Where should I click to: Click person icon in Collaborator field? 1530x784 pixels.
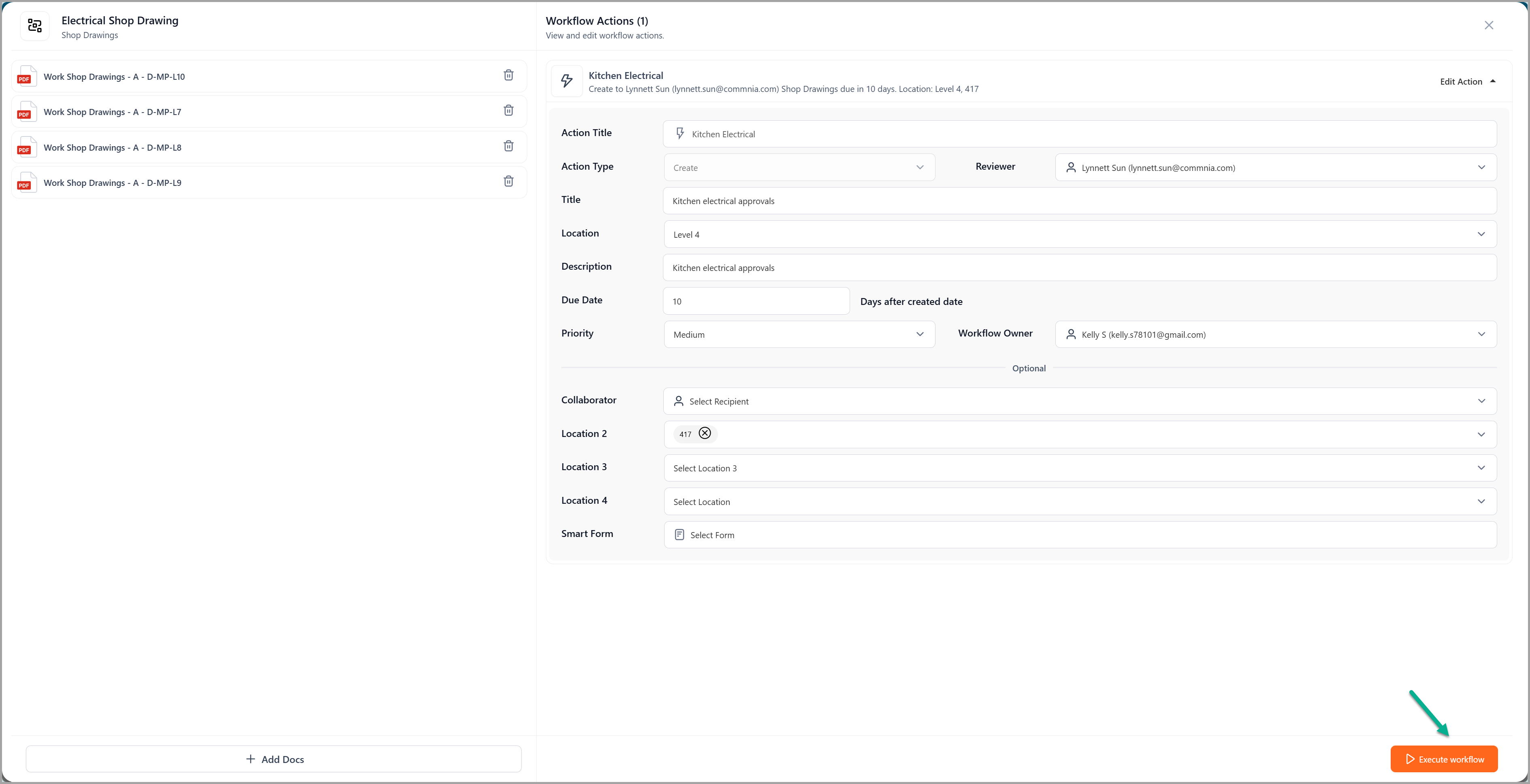(x=678, y=401)
